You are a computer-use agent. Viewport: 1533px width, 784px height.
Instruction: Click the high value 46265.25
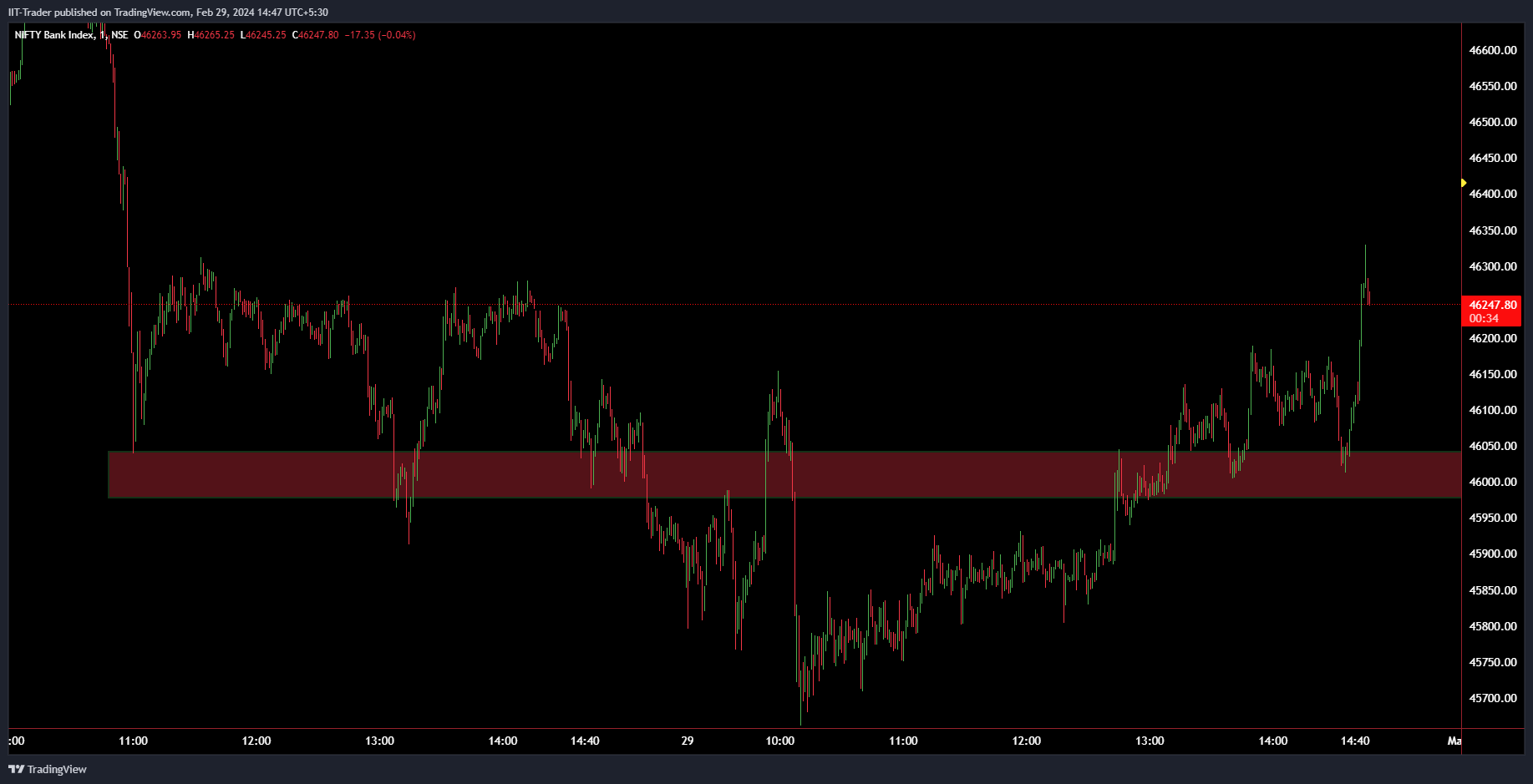214,35
